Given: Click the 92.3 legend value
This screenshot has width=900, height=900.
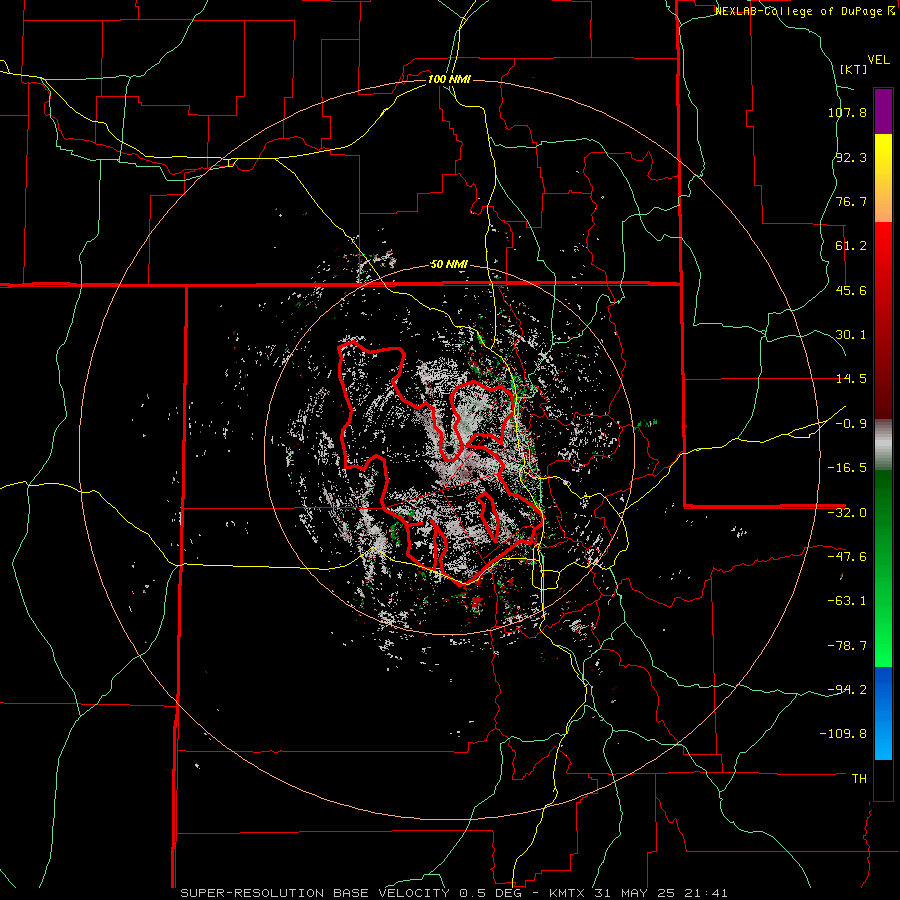Looking at the screenshot, I should coord(851,157).
